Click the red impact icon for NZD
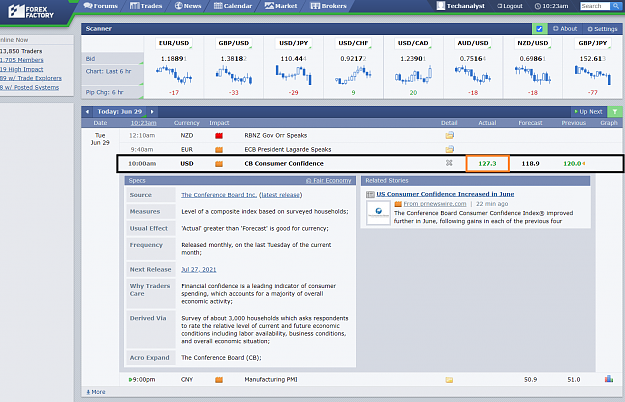The width and height of the screenshot is (625, 402). pos(219,136)
